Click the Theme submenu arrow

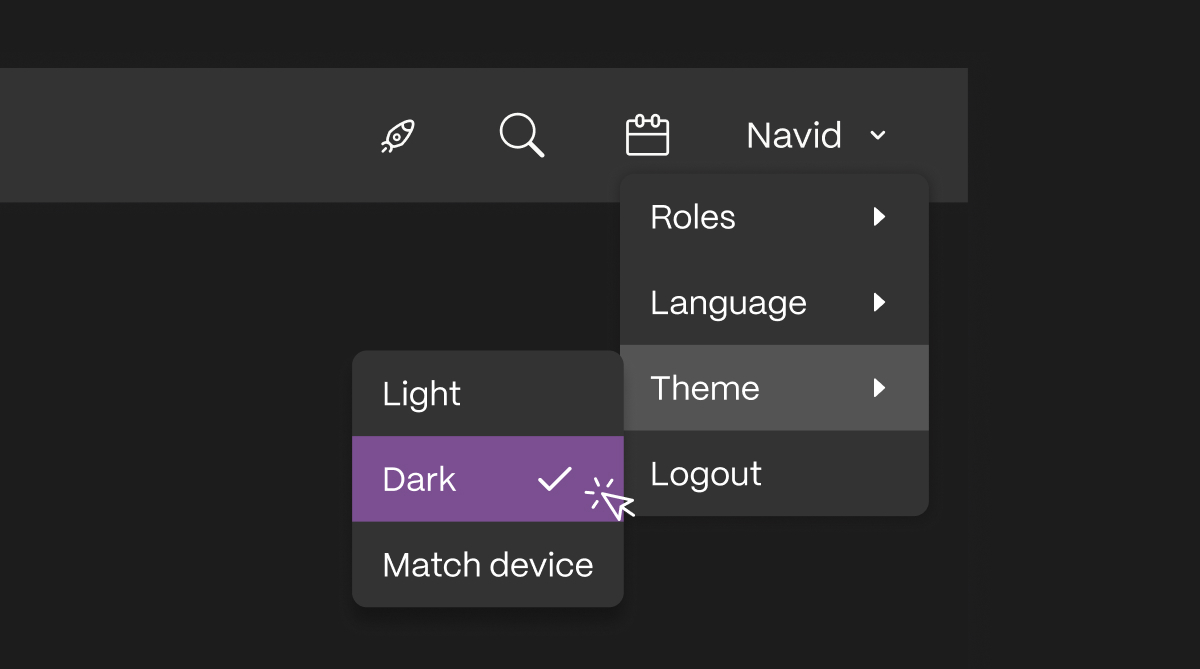879,388
